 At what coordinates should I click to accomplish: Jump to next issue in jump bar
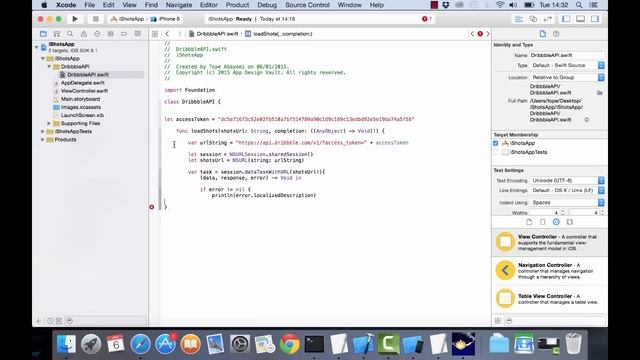point(488,34)
